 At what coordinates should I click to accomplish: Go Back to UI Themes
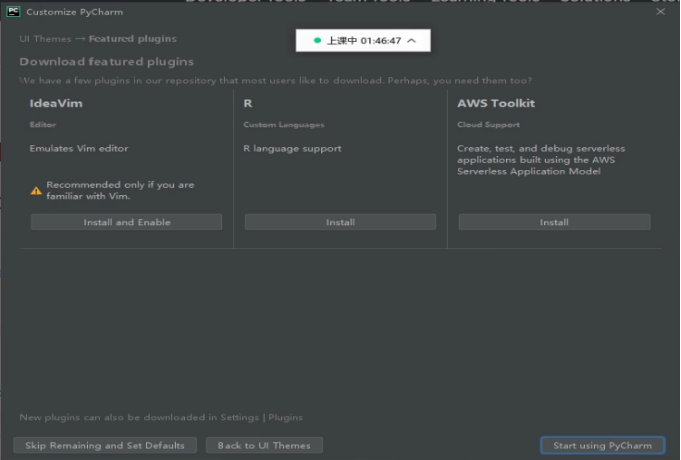coord(264,445)
